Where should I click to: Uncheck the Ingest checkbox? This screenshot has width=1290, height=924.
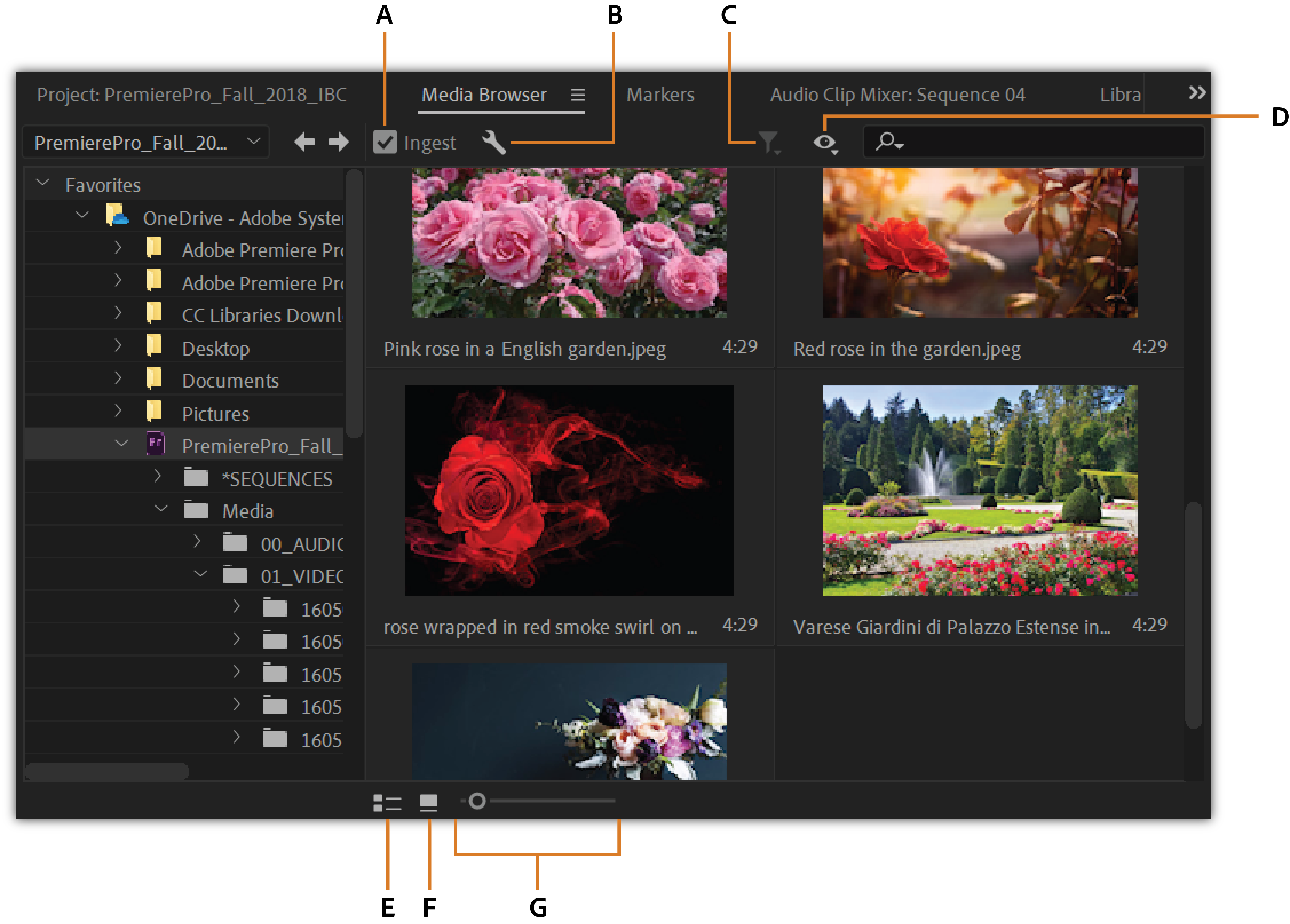(385, 142)
